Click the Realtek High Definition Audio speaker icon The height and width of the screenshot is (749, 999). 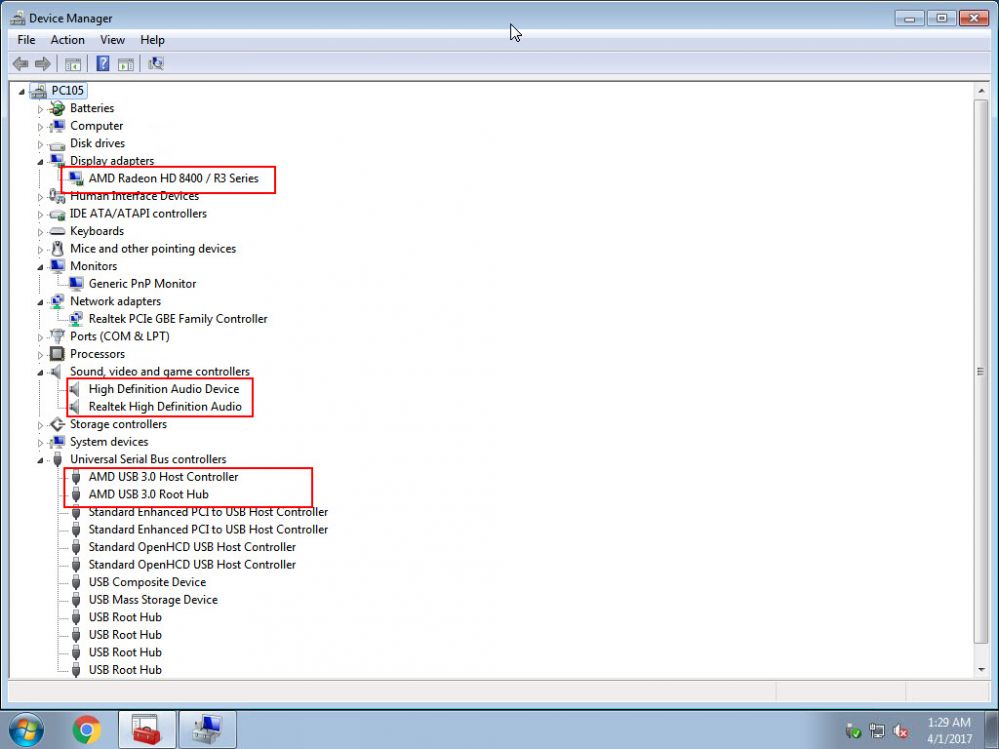tap(75, 406)
